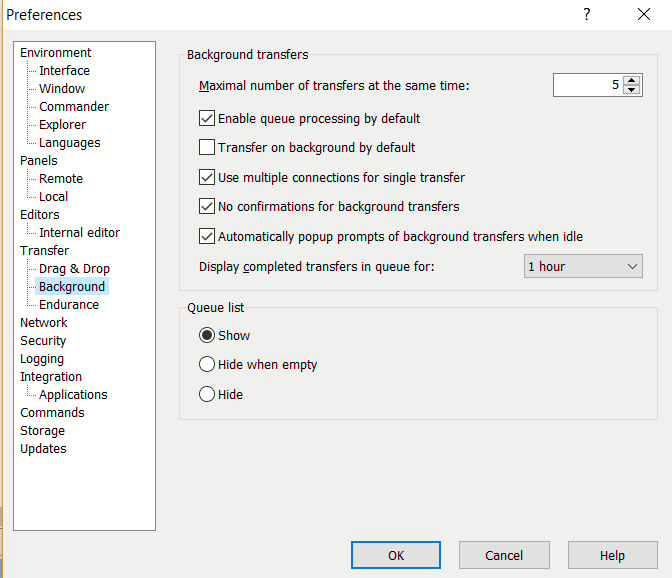Uncheck Enable queue processing by default

tap(207, 119)
